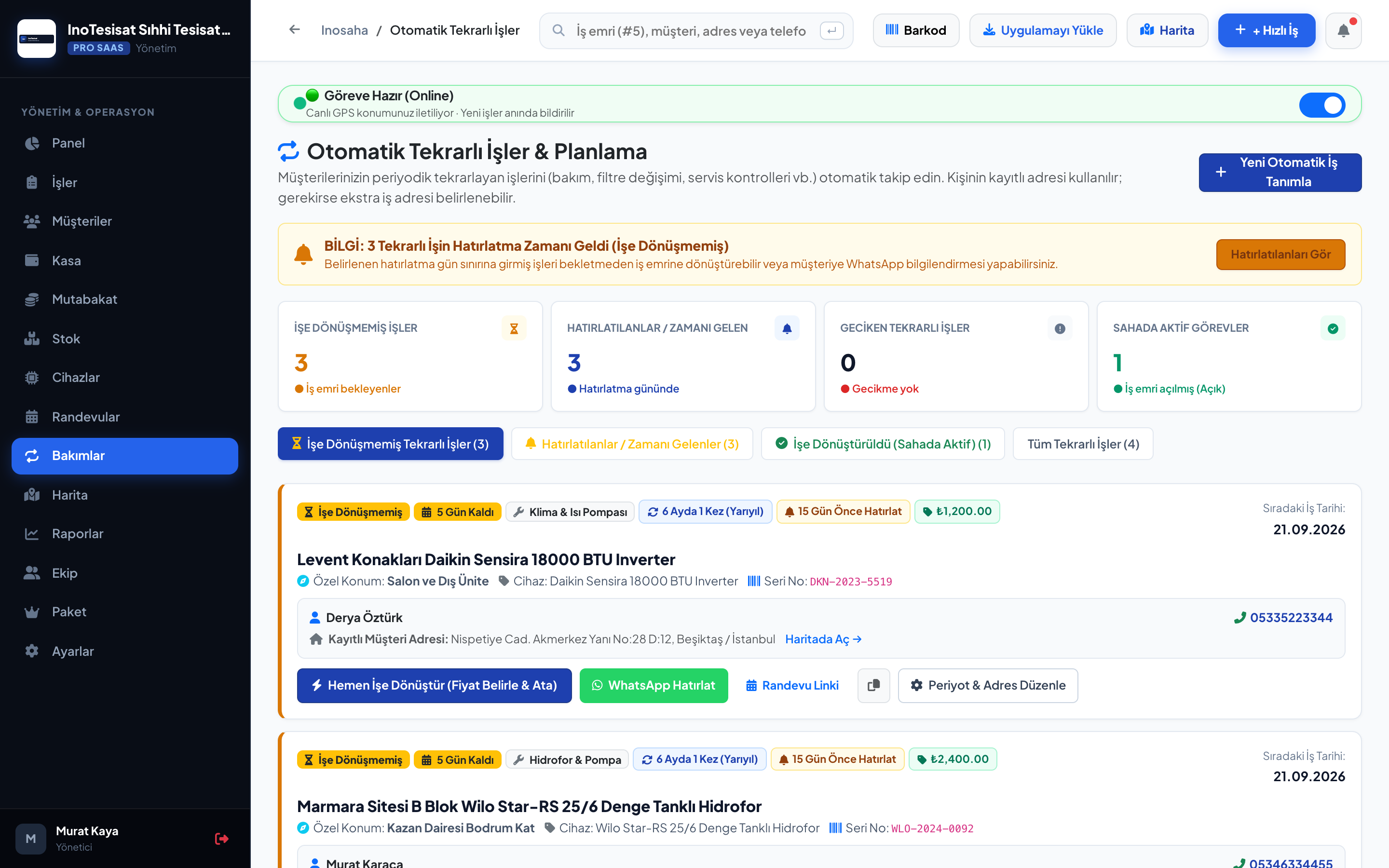Toggle the Göreve Hazır online switch

coord(1322,105)
